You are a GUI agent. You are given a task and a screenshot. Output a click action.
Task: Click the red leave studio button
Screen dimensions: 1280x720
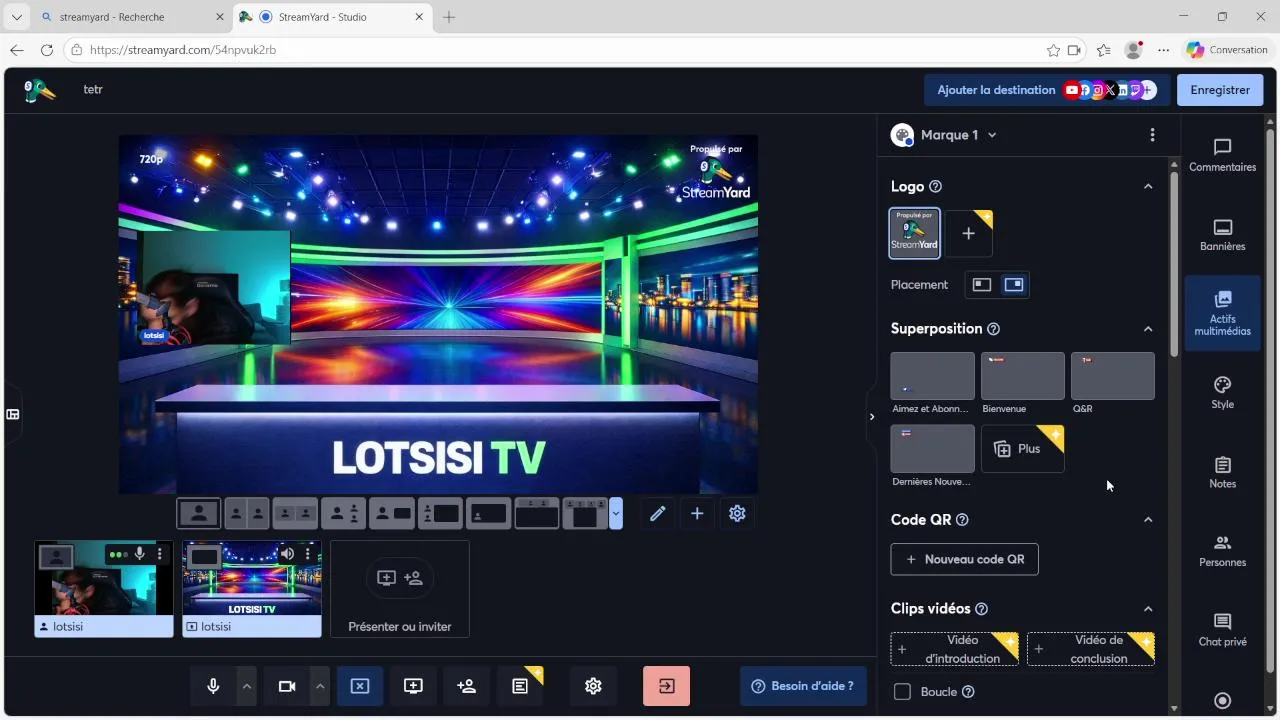pos(666,686)
